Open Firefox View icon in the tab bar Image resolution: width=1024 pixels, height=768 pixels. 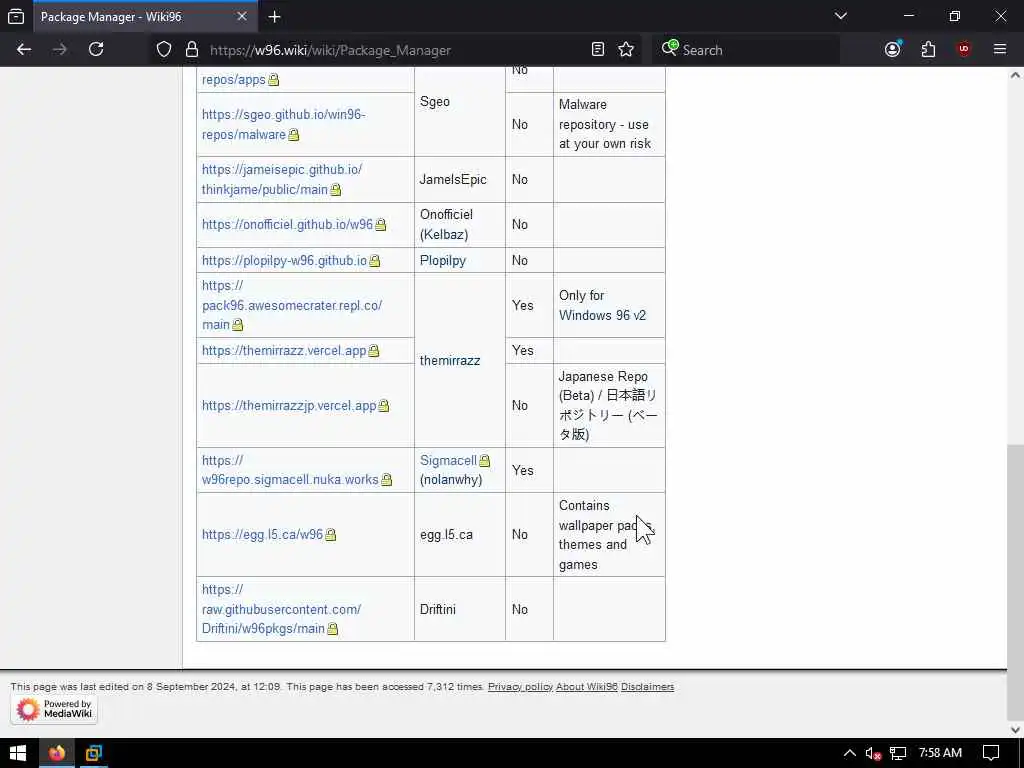point(16,17)
